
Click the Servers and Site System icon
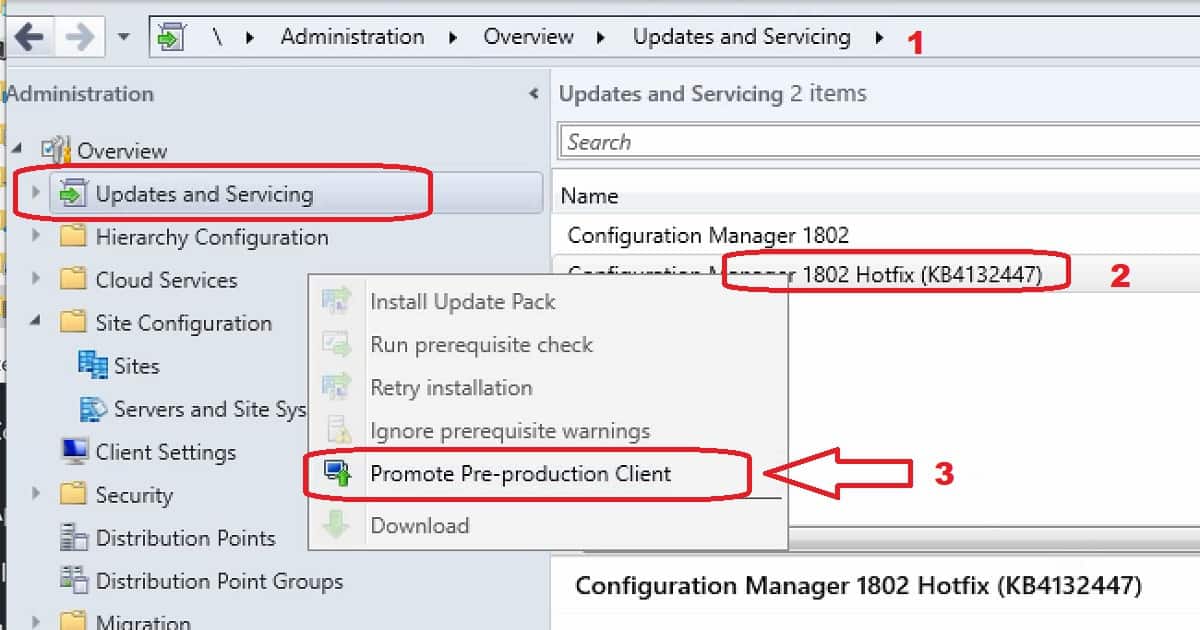point(93,408)
